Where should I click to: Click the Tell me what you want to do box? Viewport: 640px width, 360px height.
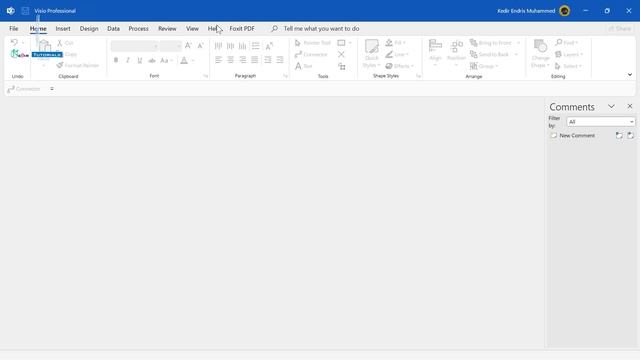pos(321,29)
